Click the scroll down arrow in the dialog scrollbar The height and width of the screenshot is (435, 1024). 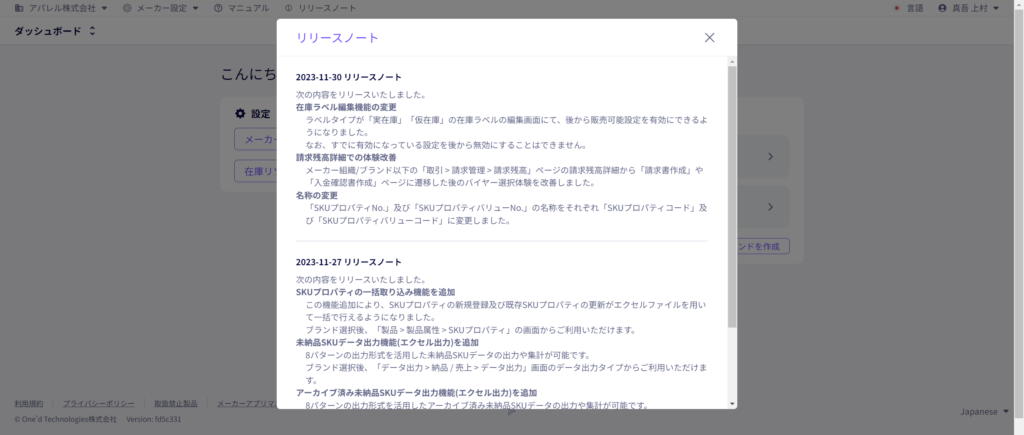(732, 404)
